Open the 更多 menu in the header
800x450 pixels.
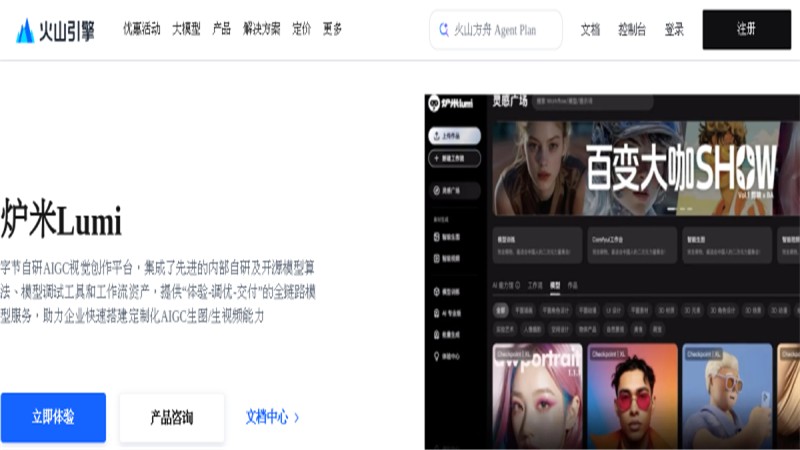coord(332,29)
